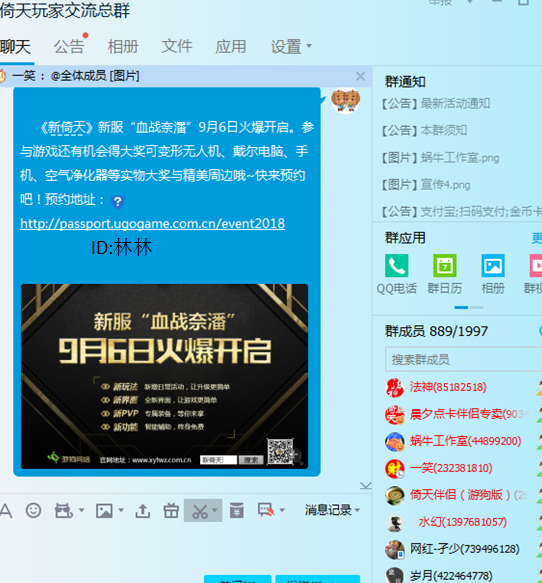Select member 网红-子少(739496128)
The width and height of the screenshot is (542, 583).
coord(465,549)
